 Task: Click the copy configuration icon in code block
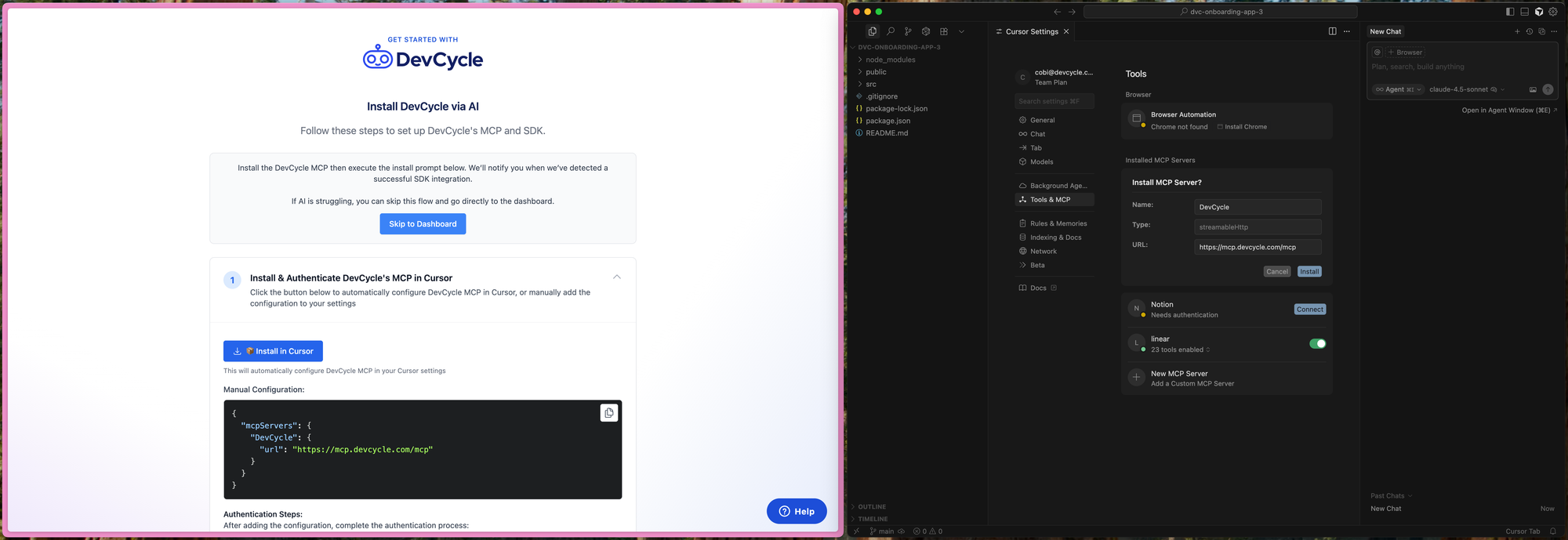click(608, 413)
